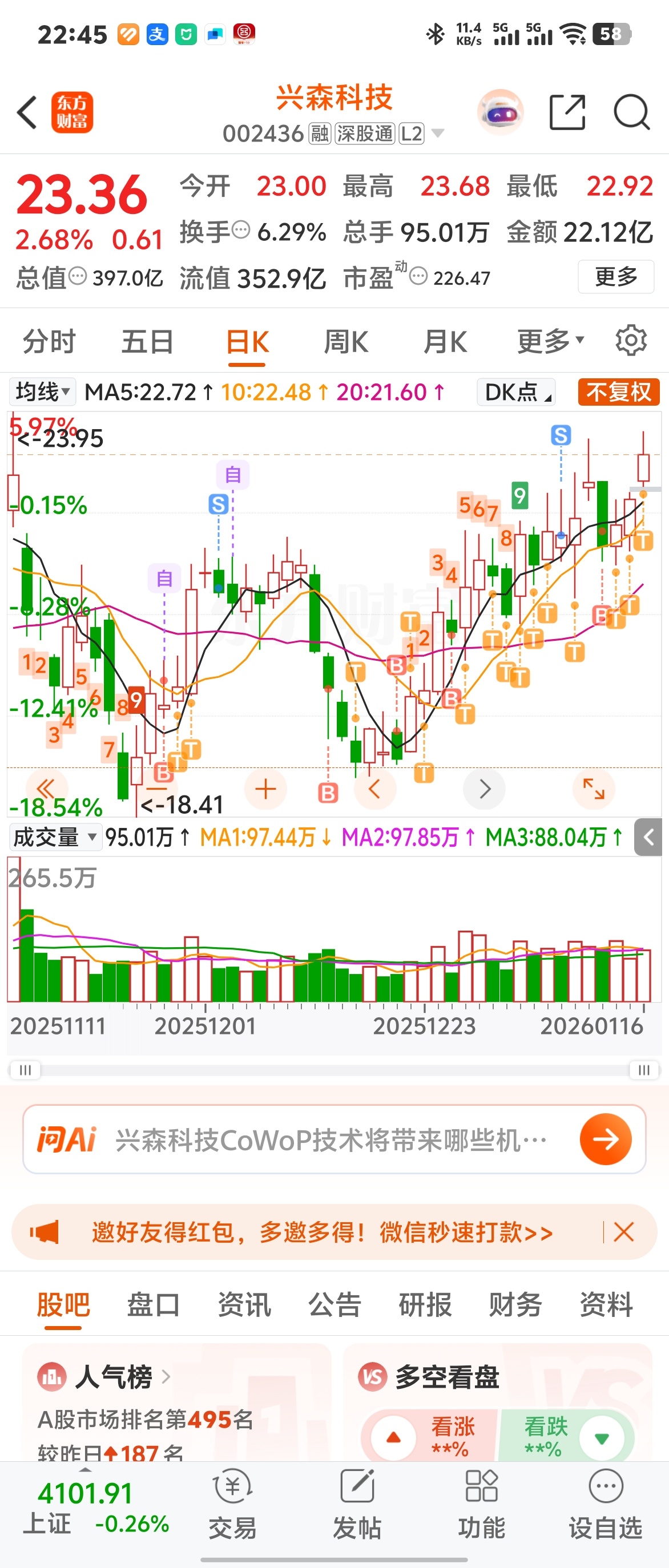Image resolution: width=669 pixels, height=1568 pixels.
Task: Tap the 上证 4101.91 index value
Action: click(85, 1494)
